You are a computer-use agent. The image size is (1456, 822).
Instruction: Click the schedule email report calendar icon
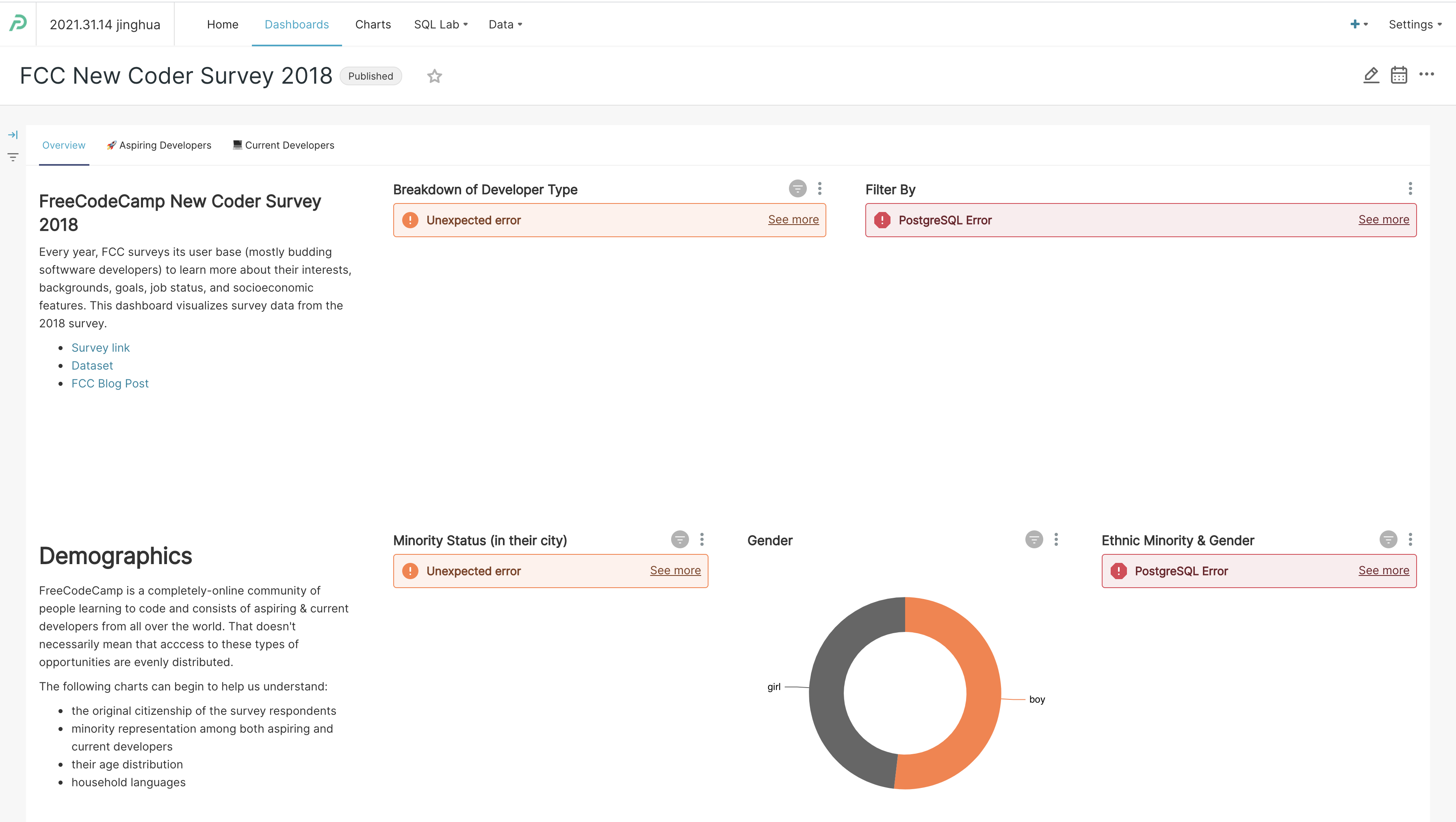tap(1399, 75)
